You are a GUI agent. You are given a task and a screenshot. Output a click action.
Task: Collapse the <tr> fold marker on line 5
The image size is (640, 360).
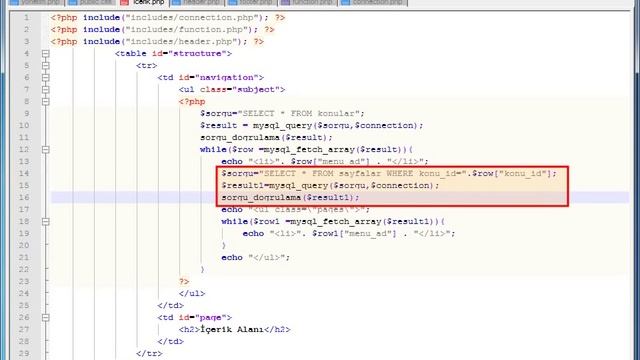46,66
